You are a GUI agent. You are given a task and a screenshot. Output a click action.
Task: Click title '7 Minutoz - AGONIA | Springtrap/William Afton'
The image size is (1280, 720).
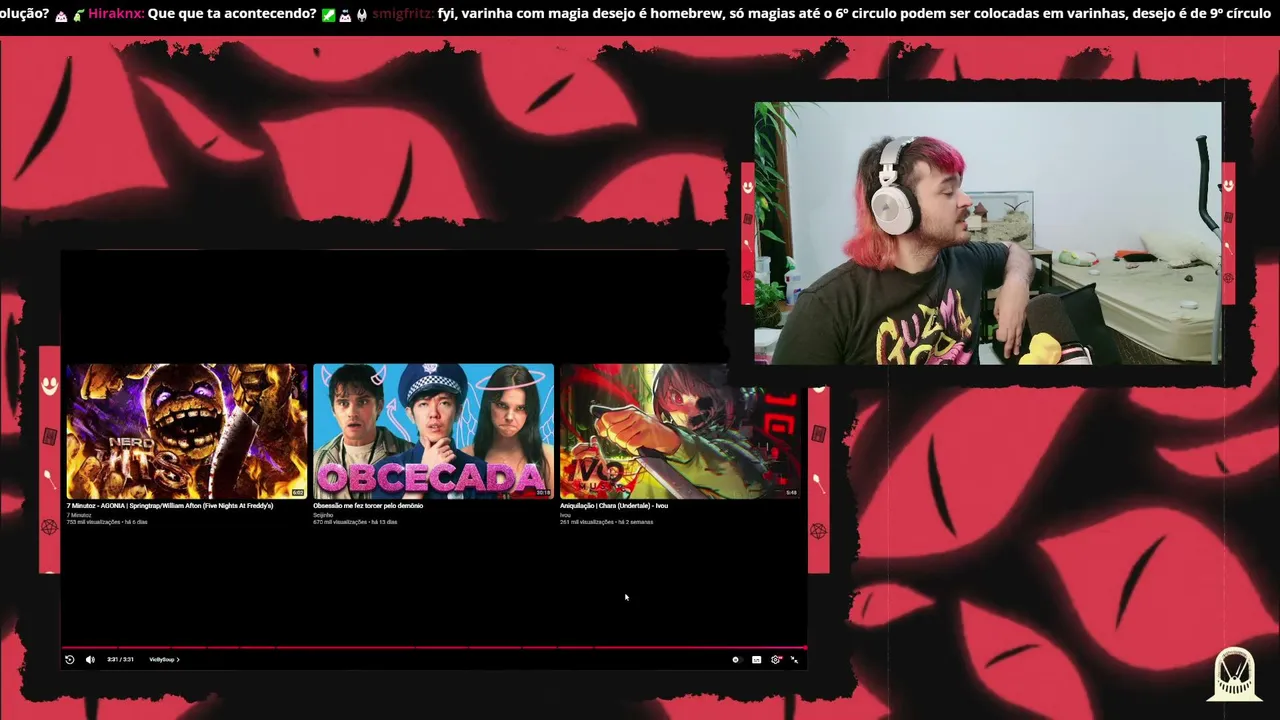[x=170, y=506]
